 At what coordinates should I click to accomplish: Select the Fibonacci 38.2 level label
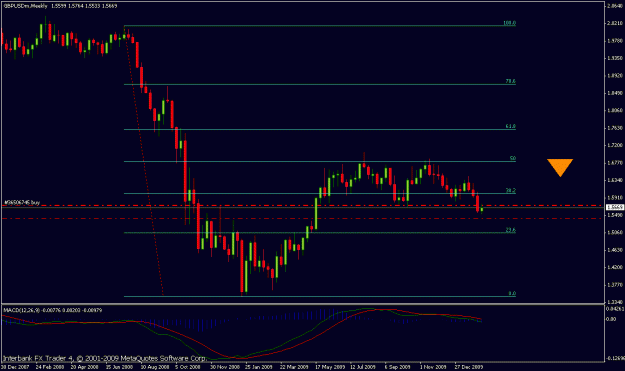click(x=511, y=190)
